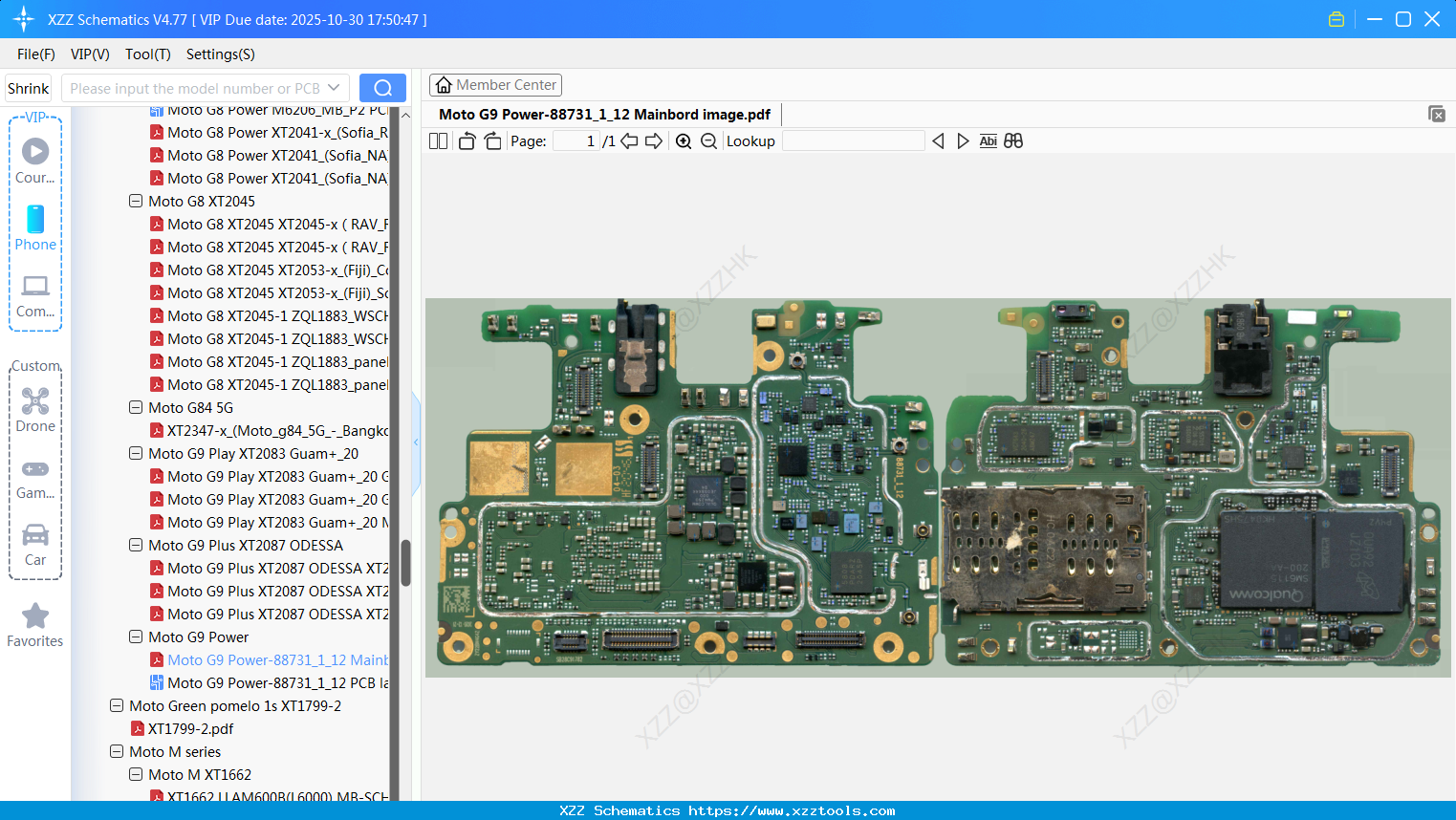Open the Drone category in sidebar

click(35, 410)
